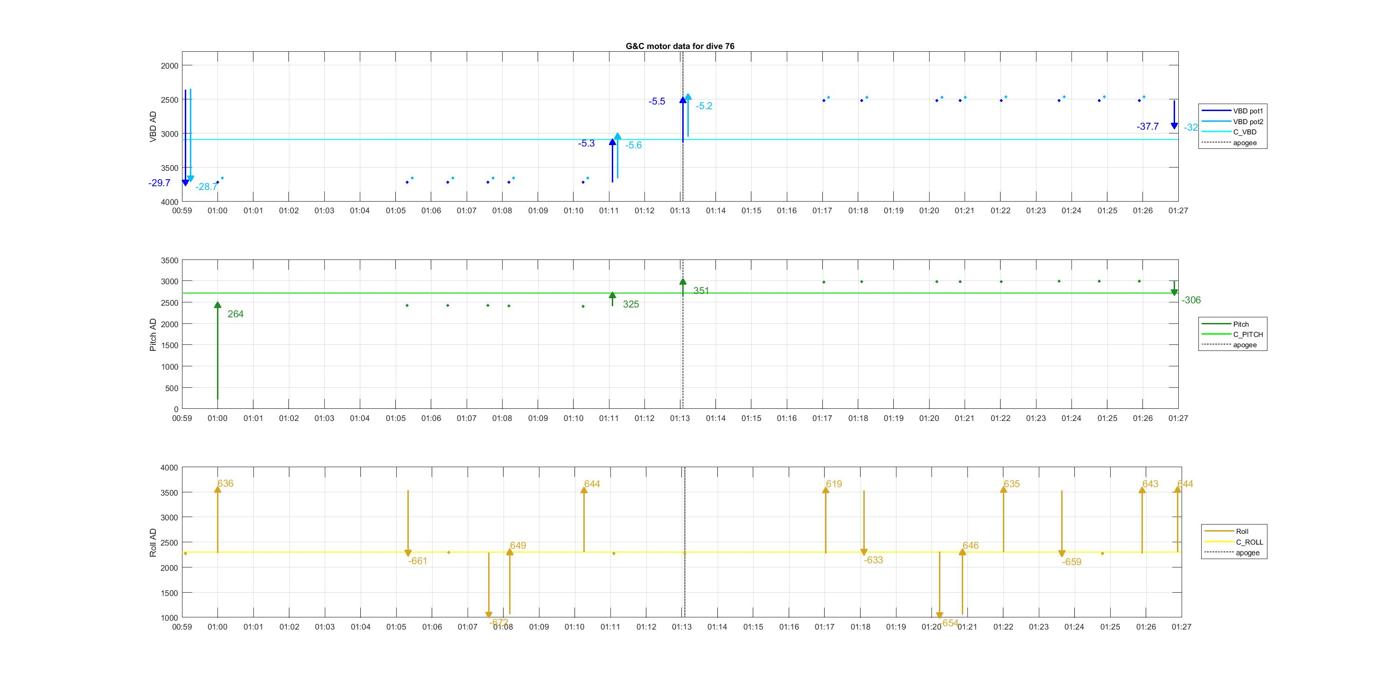This screenshot has height=693, width=1400.
Task: Click apogee in the VBD plot legend
Action: [x=1229, y=142]
